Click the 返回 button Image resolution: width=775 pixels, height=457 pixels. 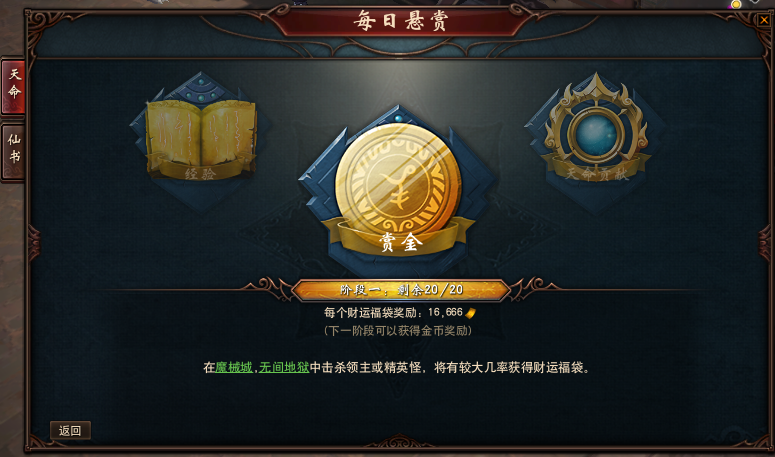tap(70, 430)
